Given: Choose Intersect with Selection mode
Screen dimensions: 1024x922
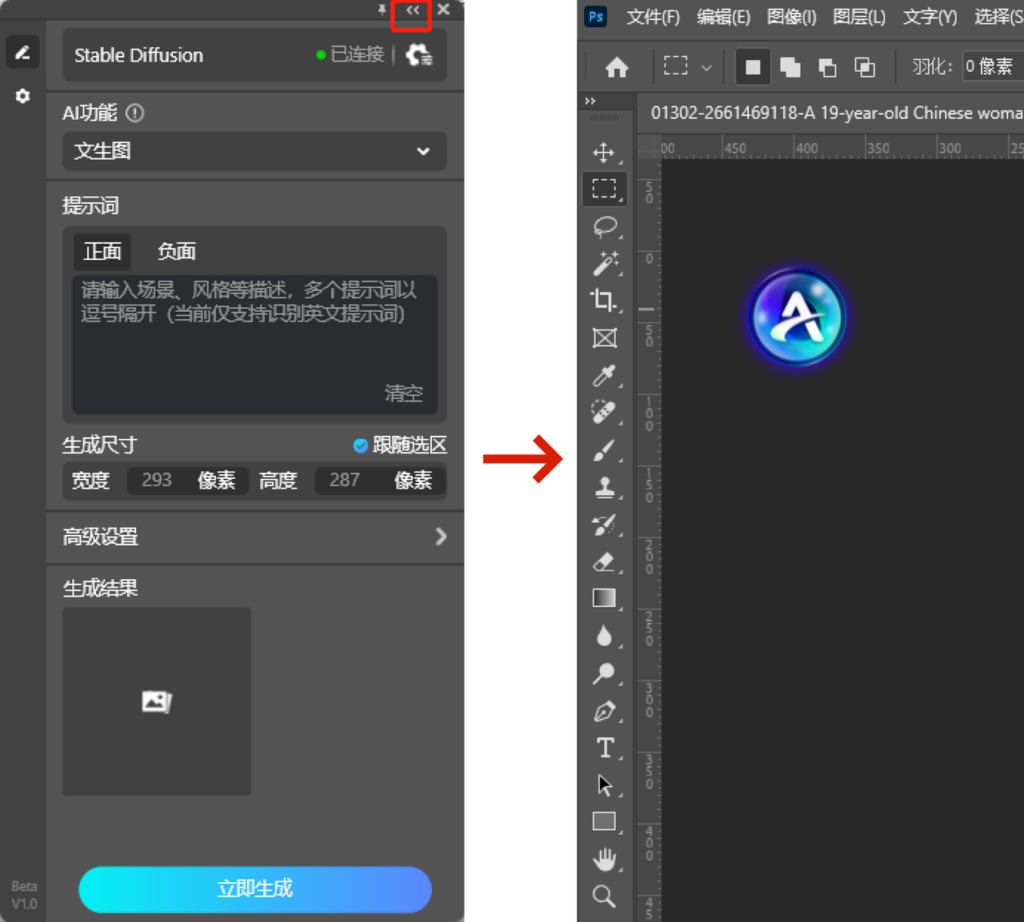Looking at the screenshot, I should tap(865, 67).
